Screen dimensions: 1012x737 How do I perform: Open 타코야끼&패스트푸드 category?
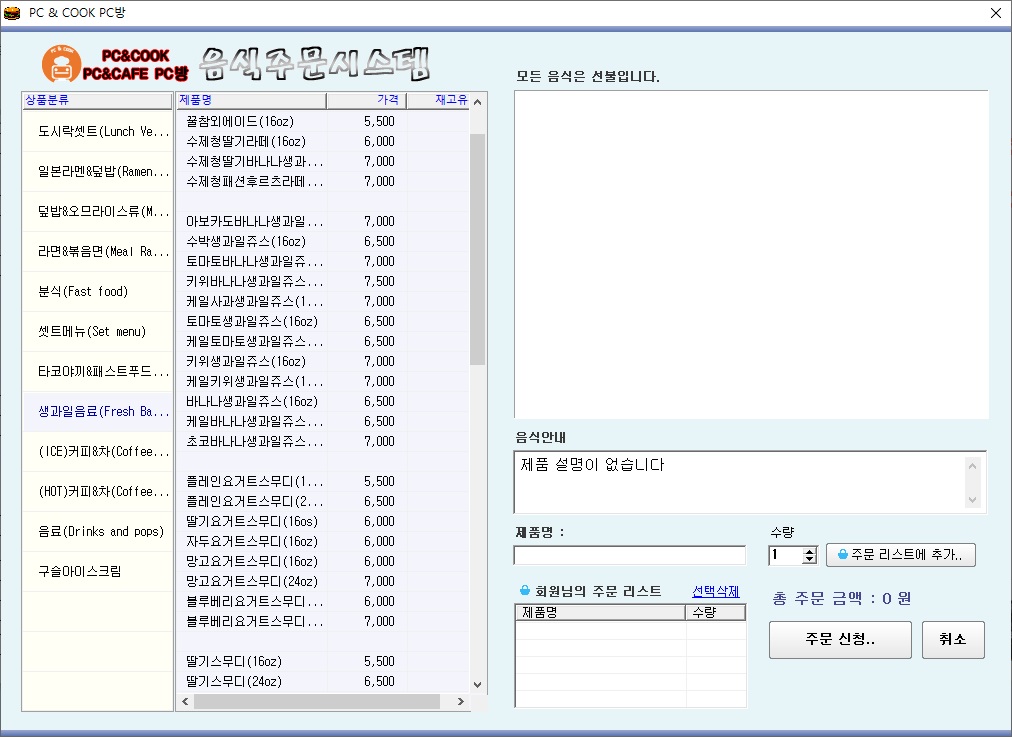point(97,372)
